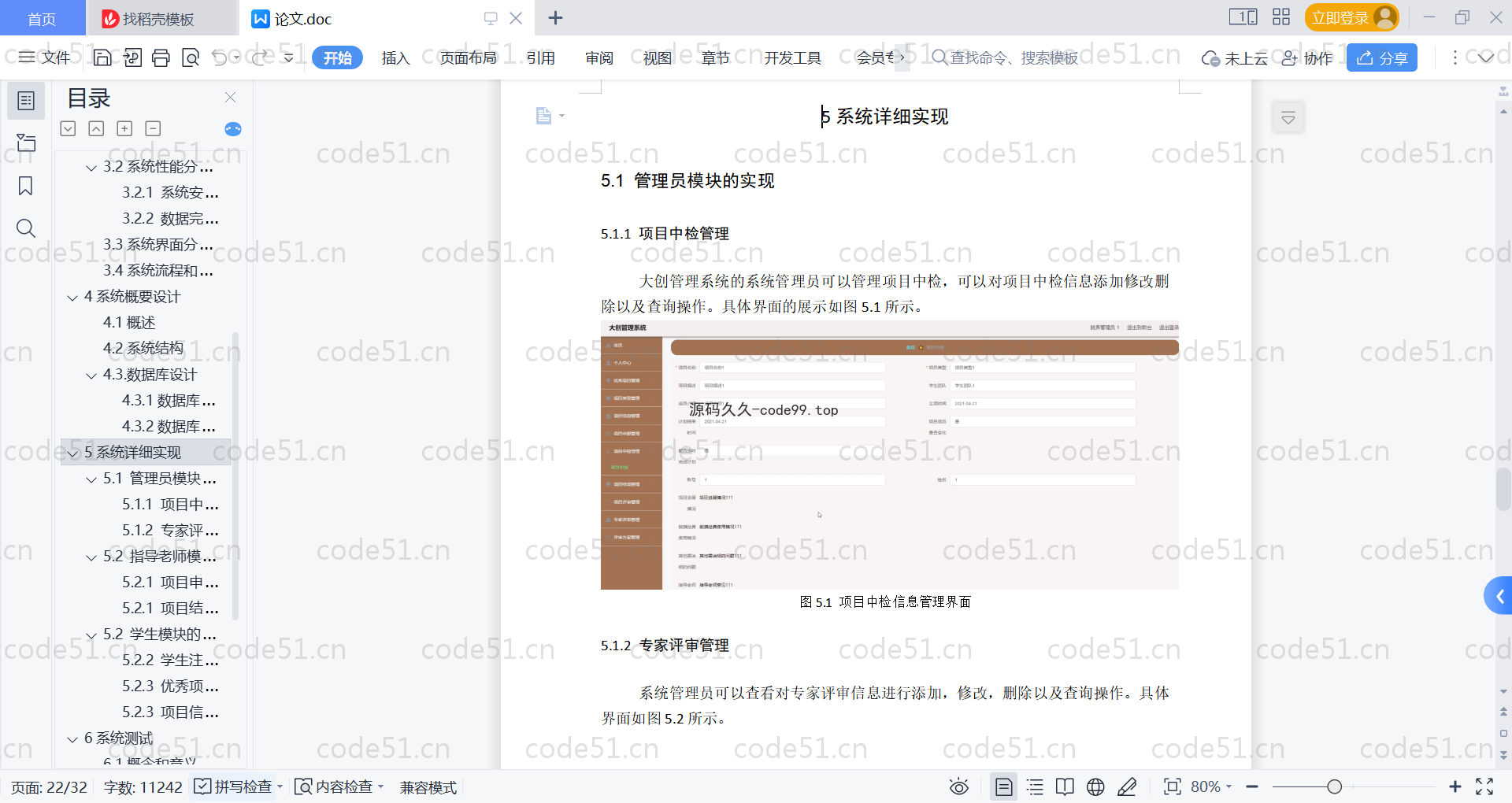Image resolution: width=1512 pixels, height=803 pixels.
Task: Switch to reading mode book icon
Action: (1065, 786)
